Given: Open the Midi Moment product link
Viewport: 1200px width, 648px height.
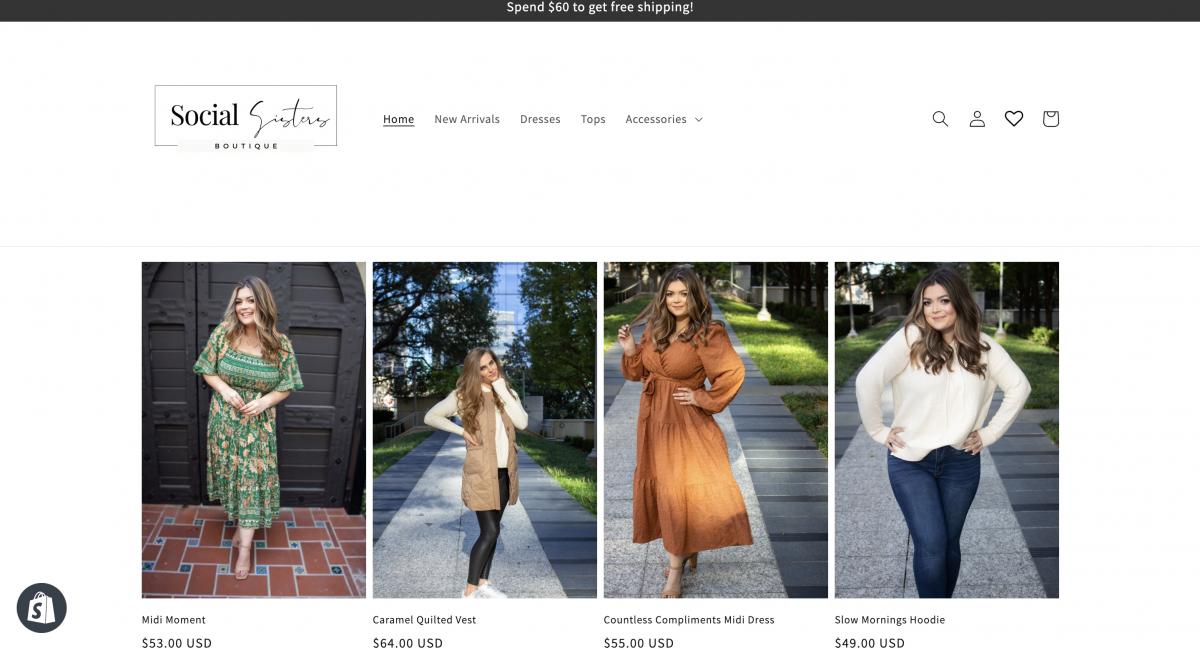Looking at the screenshot, I should click(174, 620).
